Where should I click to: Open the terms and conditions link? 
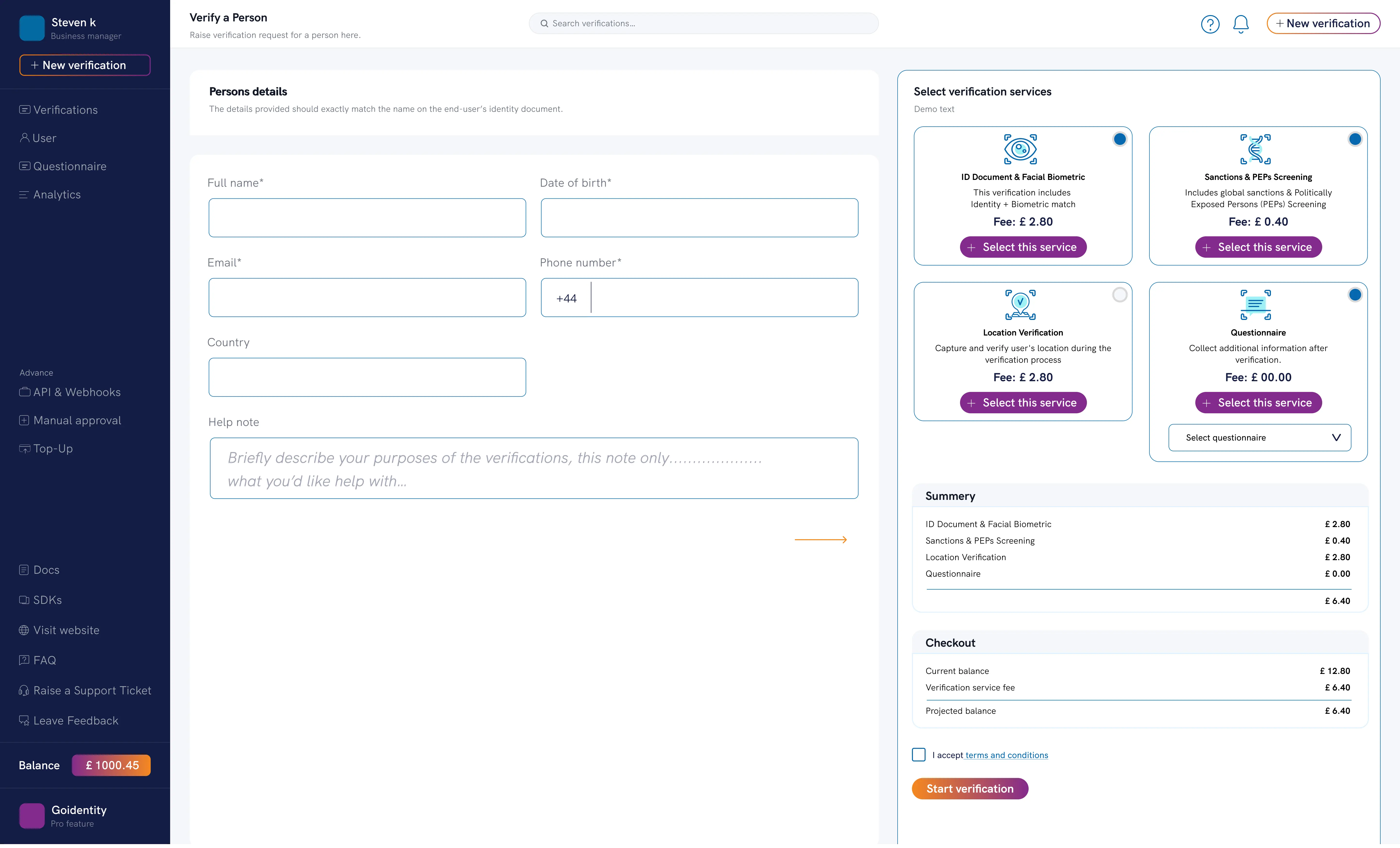1007,755
